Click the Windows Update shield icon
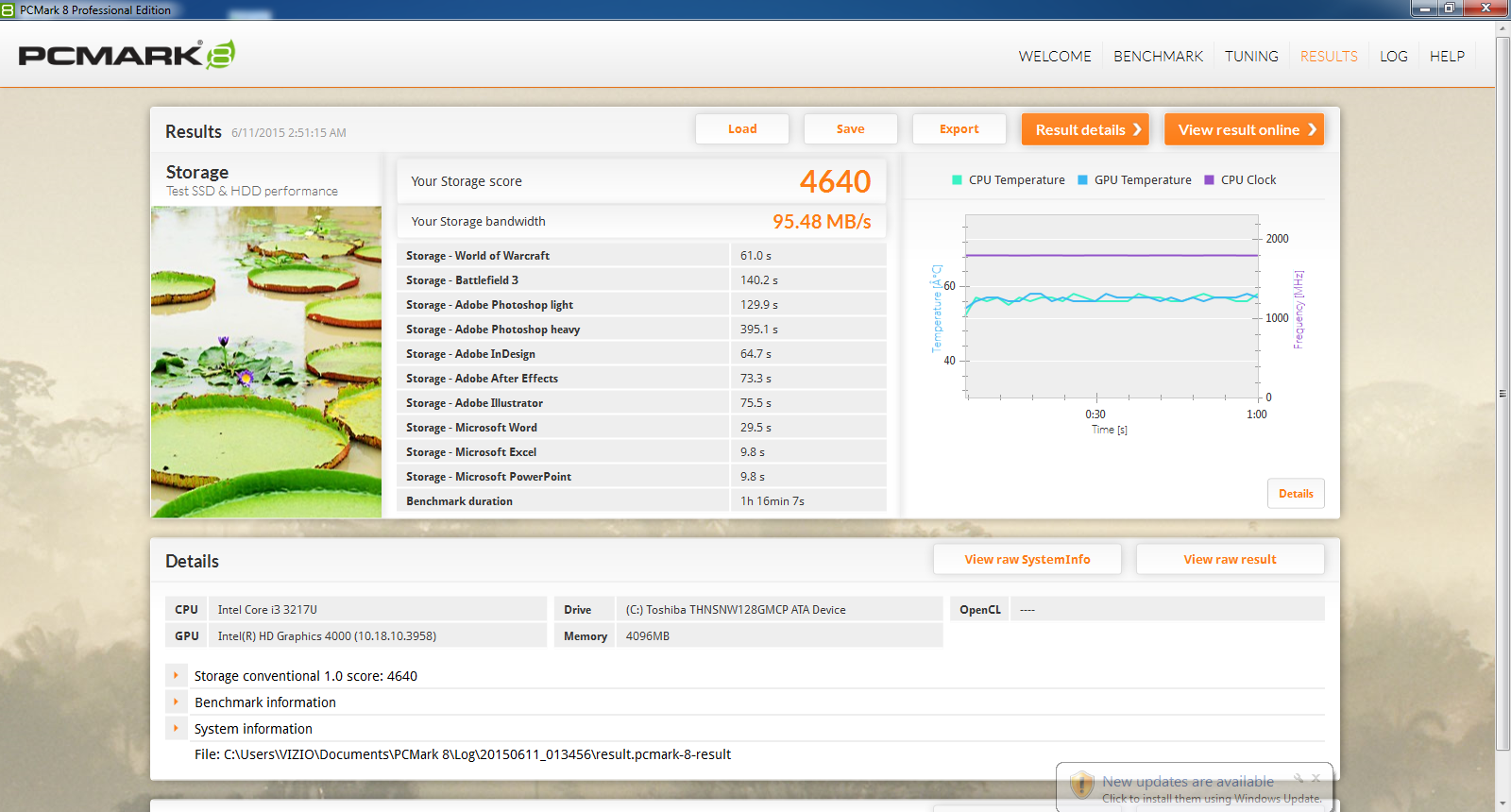This screenshot has width=1511, height=812. tap(1081, 785)
